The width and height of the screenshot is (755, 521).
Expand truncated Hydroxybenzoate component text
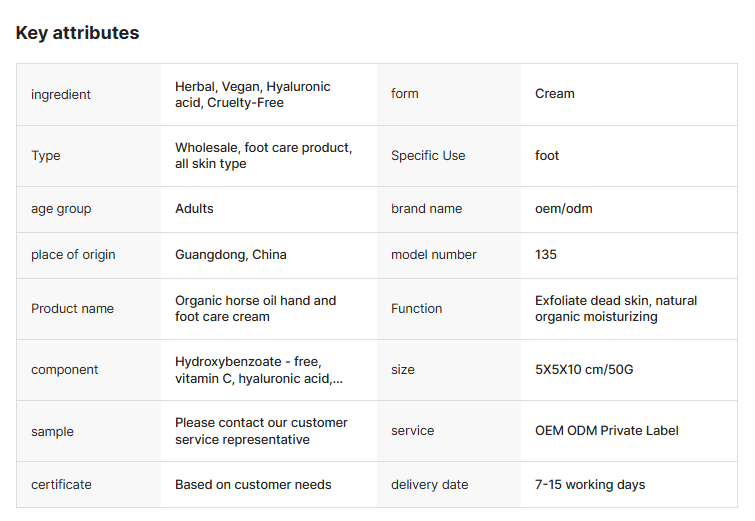pyautogui.click(x=259, y=370)
